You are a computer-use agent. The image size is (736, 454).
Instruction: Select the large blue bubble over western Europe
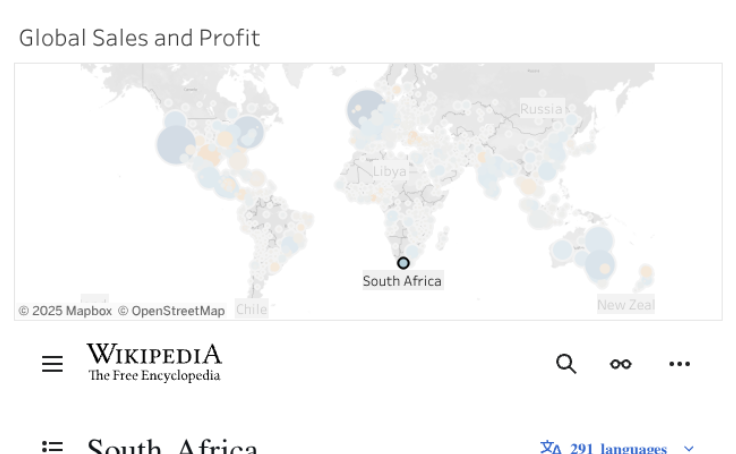[x=366, y=109]
